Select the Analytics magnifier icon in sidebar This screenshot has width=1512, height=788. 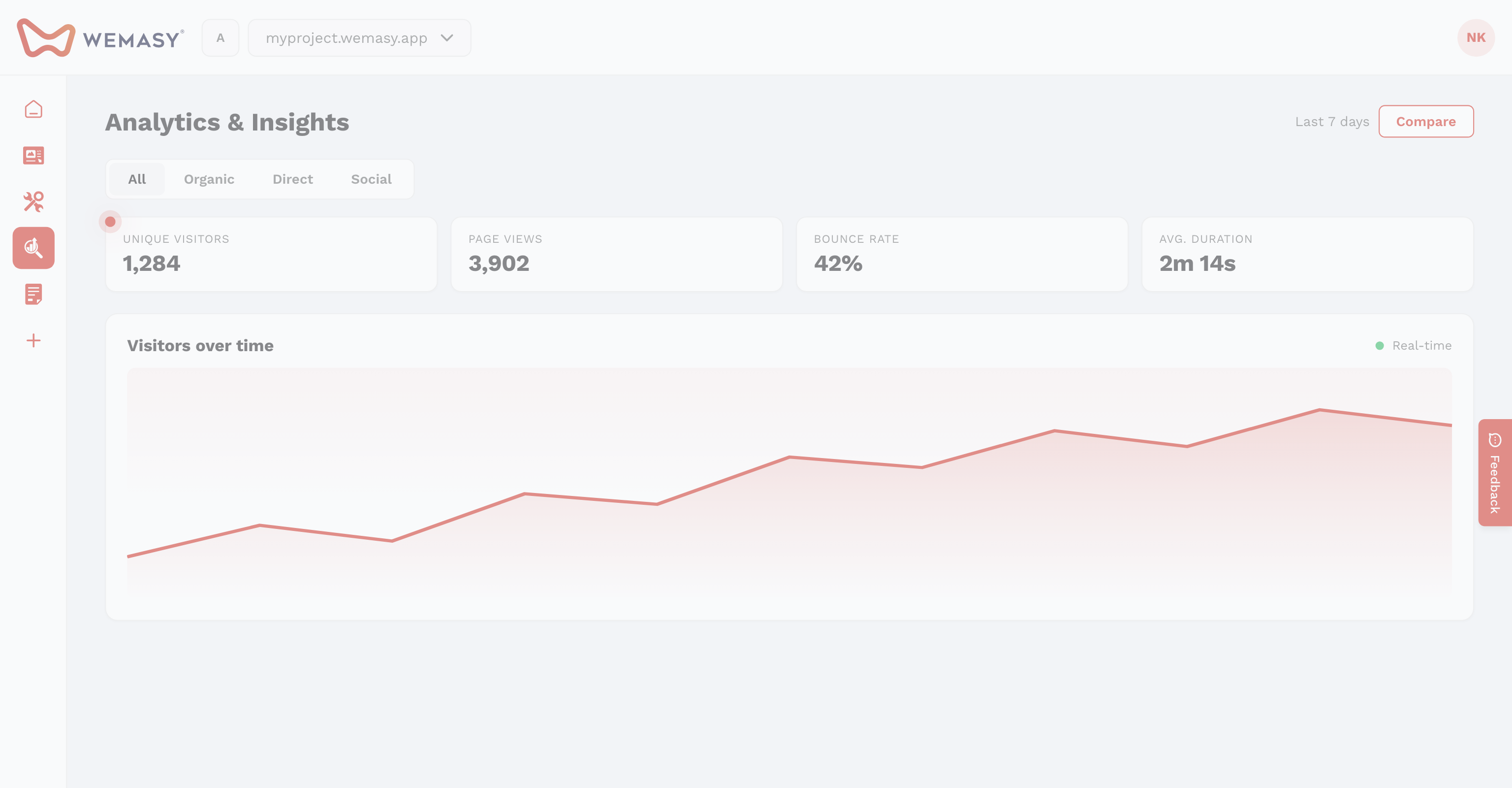[x=33, y=248]
